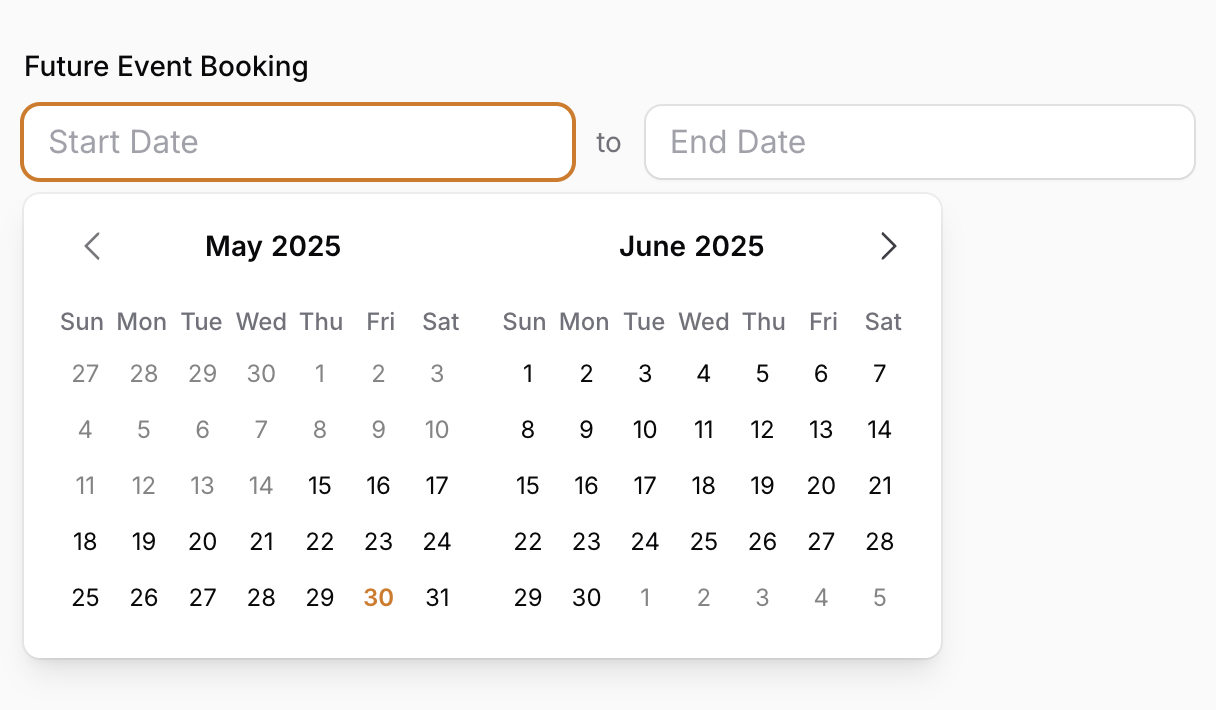Click trailing July 5 in June grid
1216x710 pixels.
pos(879,598)
